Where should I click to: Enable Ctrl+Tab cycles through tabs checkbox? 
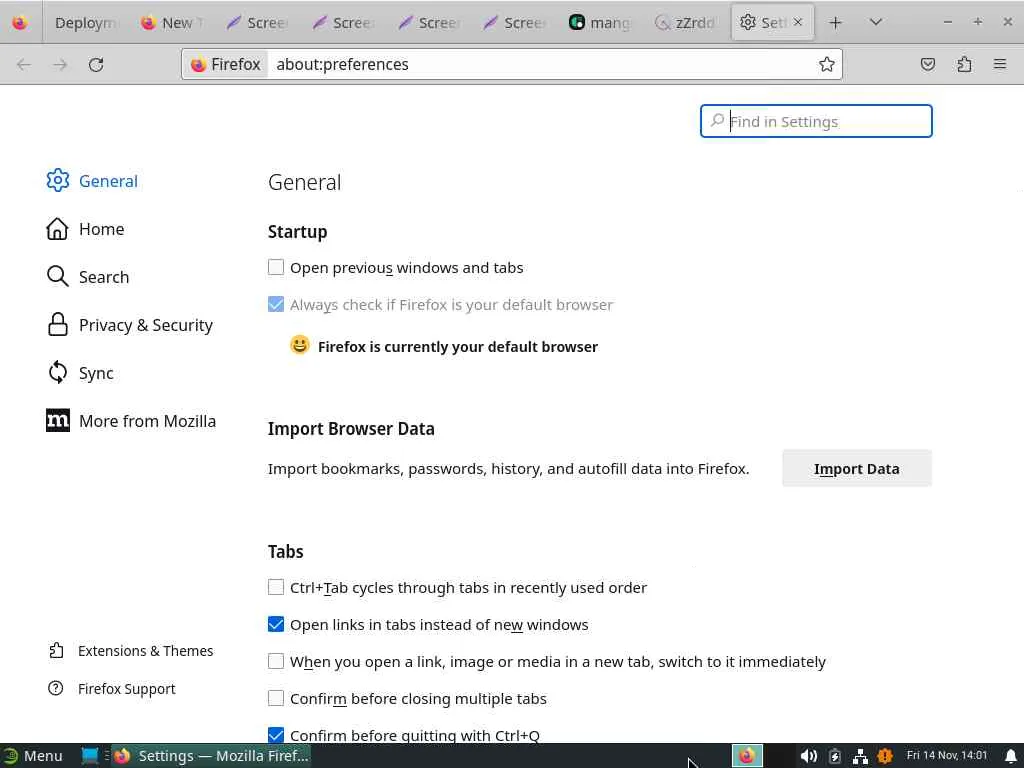276,587
